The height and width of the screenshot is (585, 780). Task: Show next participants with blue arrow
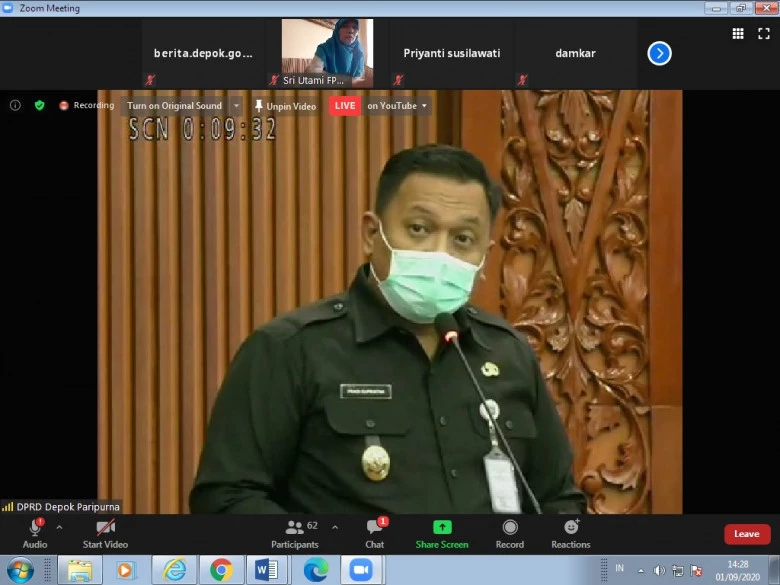(659, 53)
